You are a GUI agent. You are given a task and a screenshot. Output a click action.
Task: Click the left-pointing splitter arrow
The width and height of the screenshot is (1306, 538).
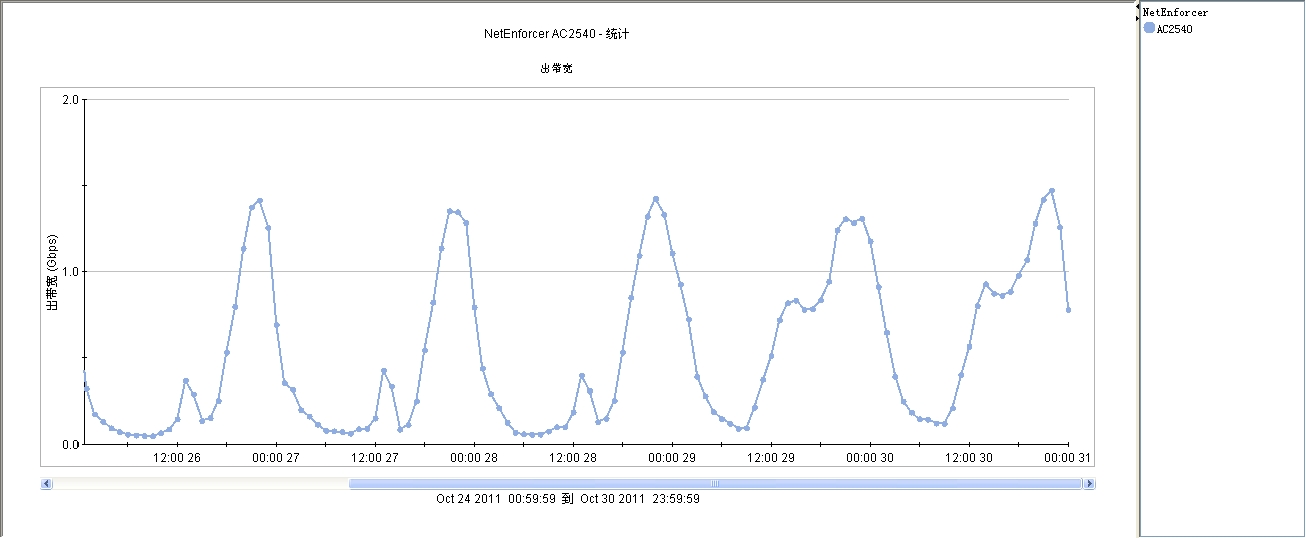pyautogui.click(x=1137, y=7)
